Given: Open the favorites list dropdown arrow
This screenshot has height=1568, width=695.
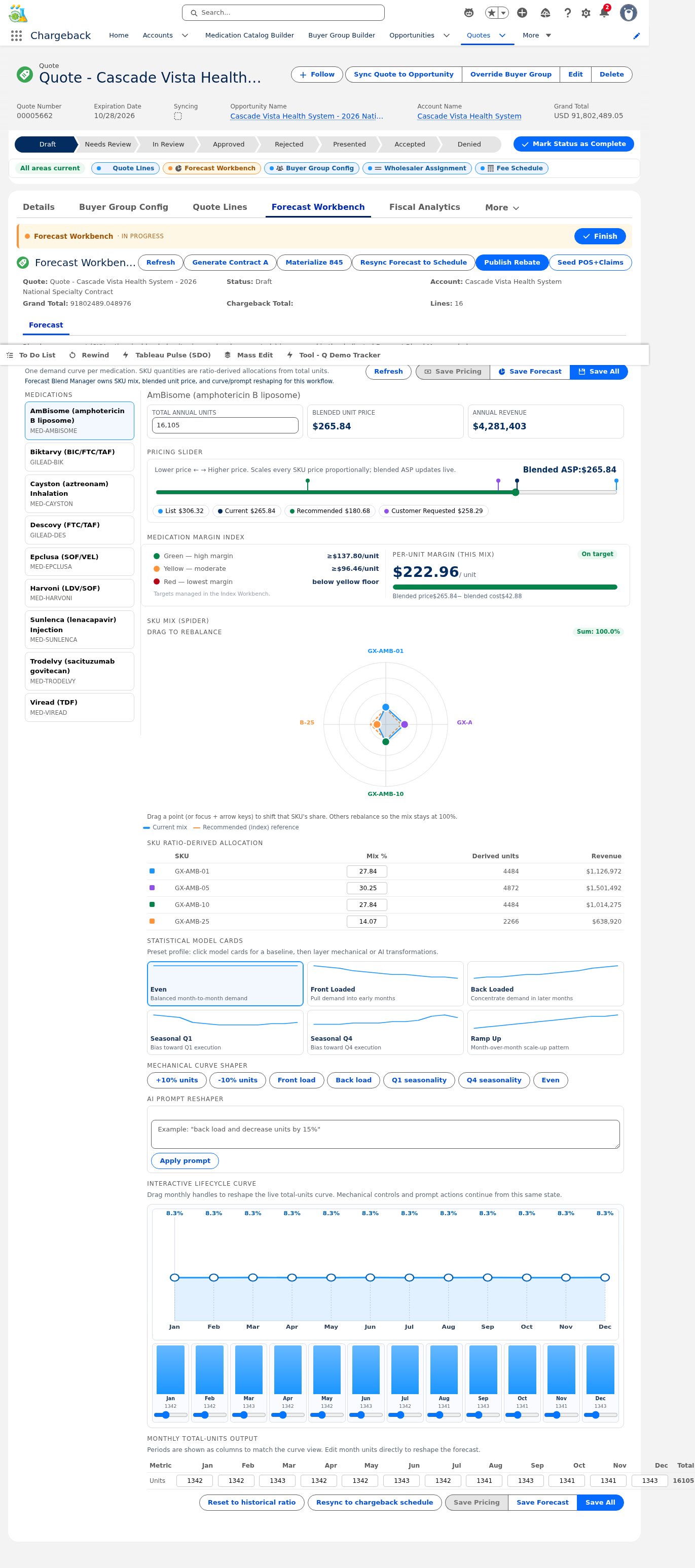Looking at the screenshot, I should click(x=503, y=13).
